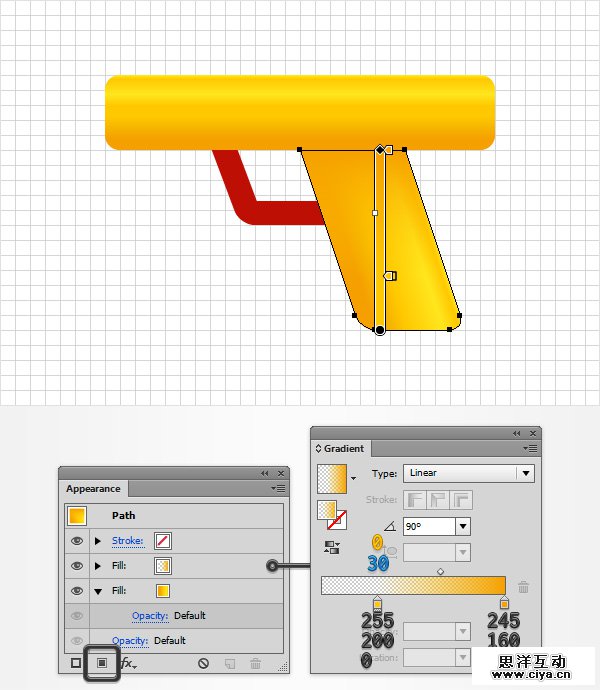
Task: Click the gradient midpoint diamond above the bar
Action: [440, 572]
